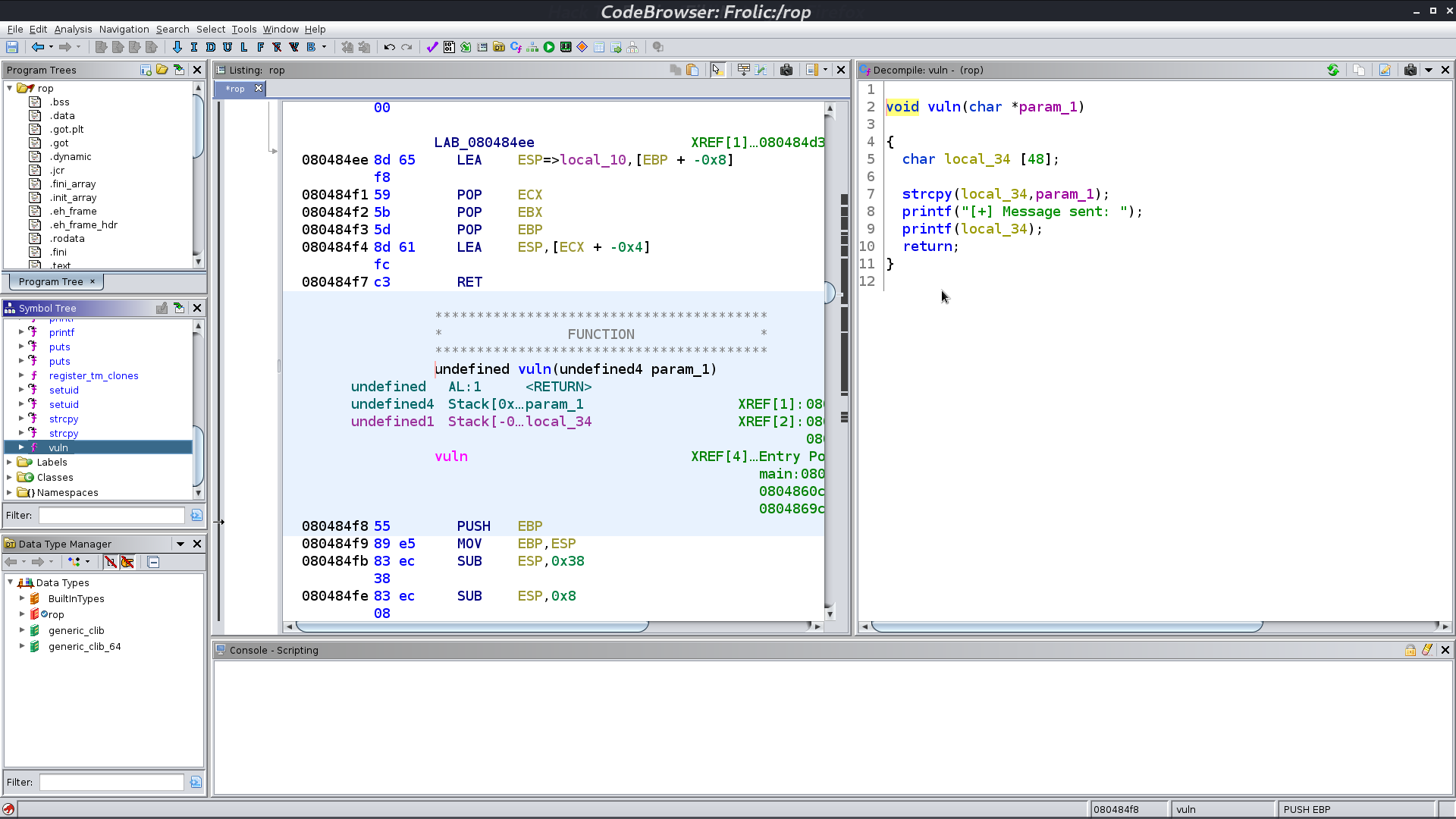Image resolution: width=1456 pixels, height=819 pixels.
Task: Select .rodata section in Program Trees
Action: coord(67,238)
